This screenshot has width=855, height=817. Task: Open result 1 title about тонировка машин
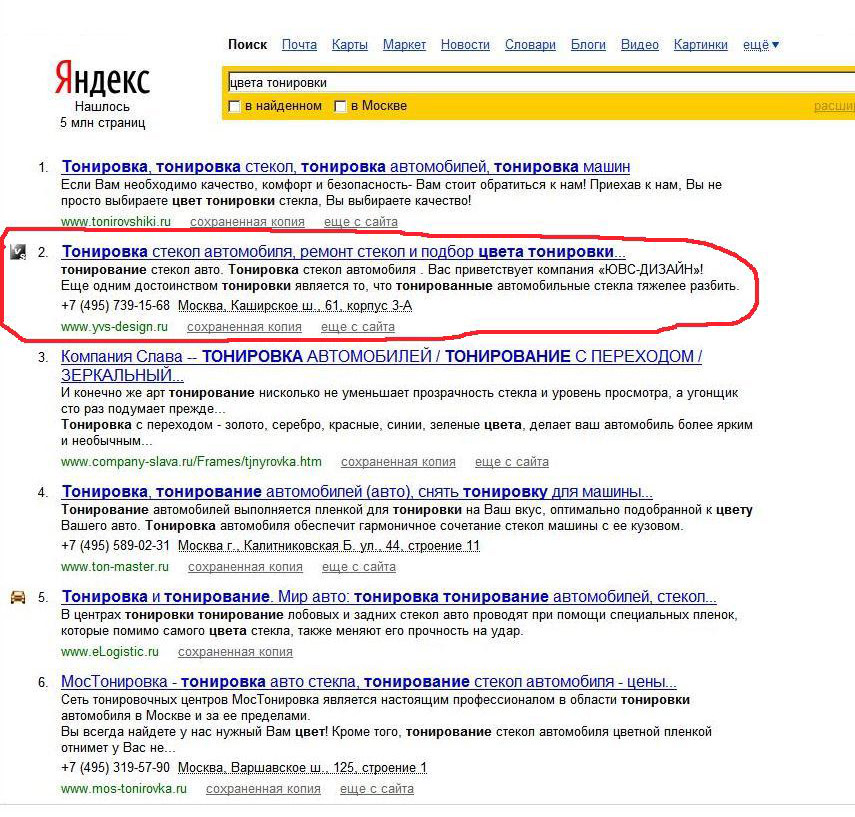pyautogui.click(x=346, y=166)
